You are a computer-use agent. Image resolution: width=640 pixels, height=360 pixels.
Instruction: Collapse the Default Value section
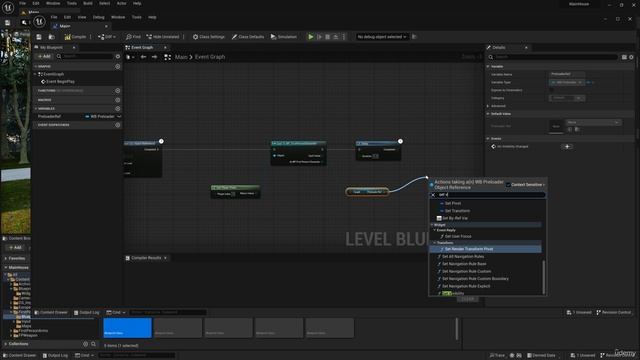488,114
